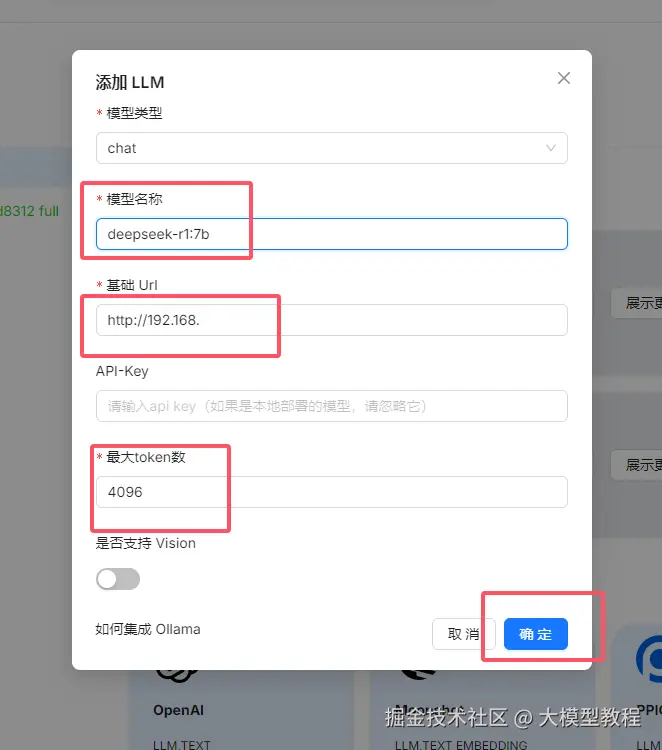Screen dimensions: 662x750
Task: Click the blue PPIO logo icon
Action: pos(649,658)
